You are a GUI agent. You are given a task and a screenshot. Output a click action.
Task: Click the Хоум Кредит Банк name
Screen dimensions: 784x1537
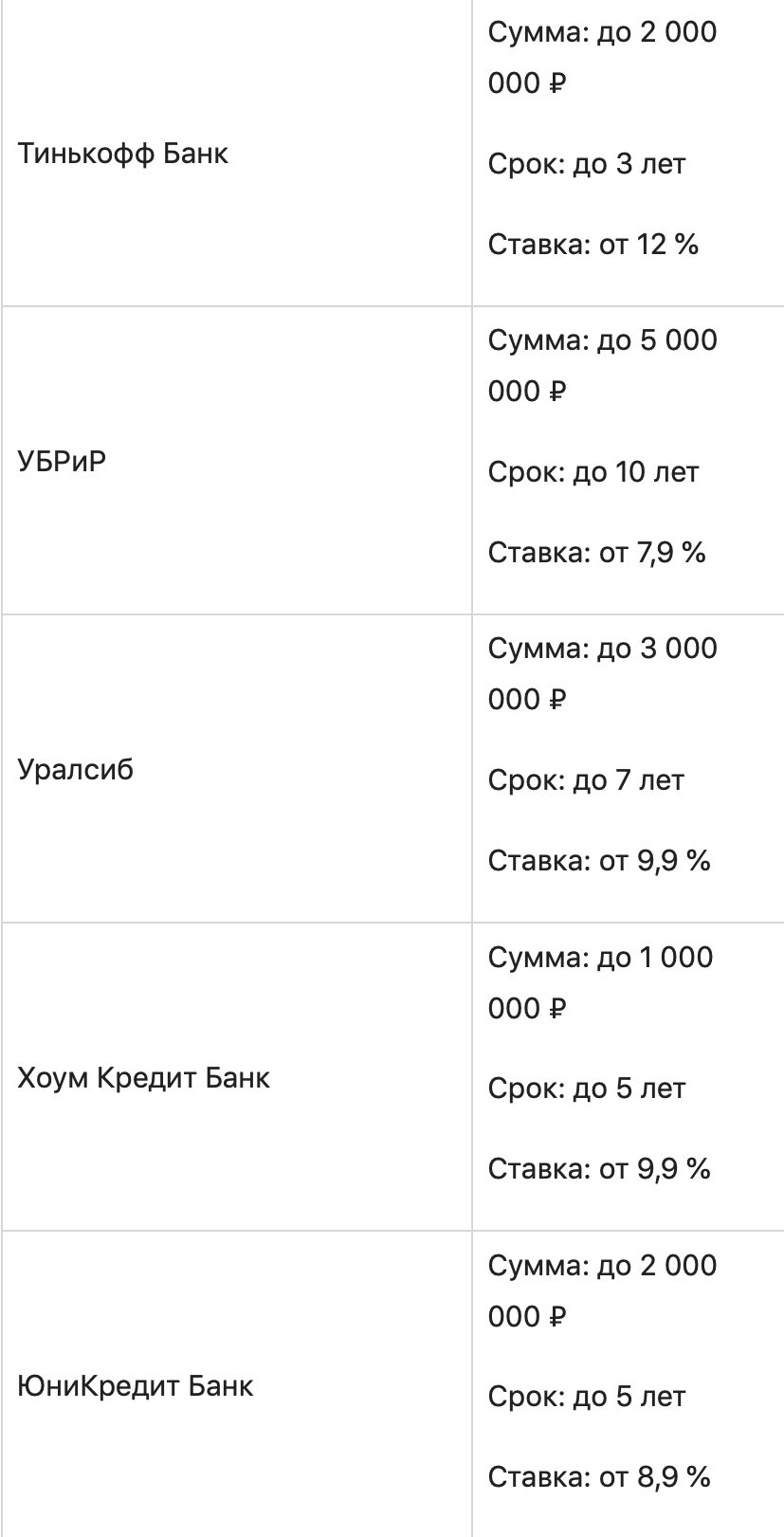[144, 1078]
